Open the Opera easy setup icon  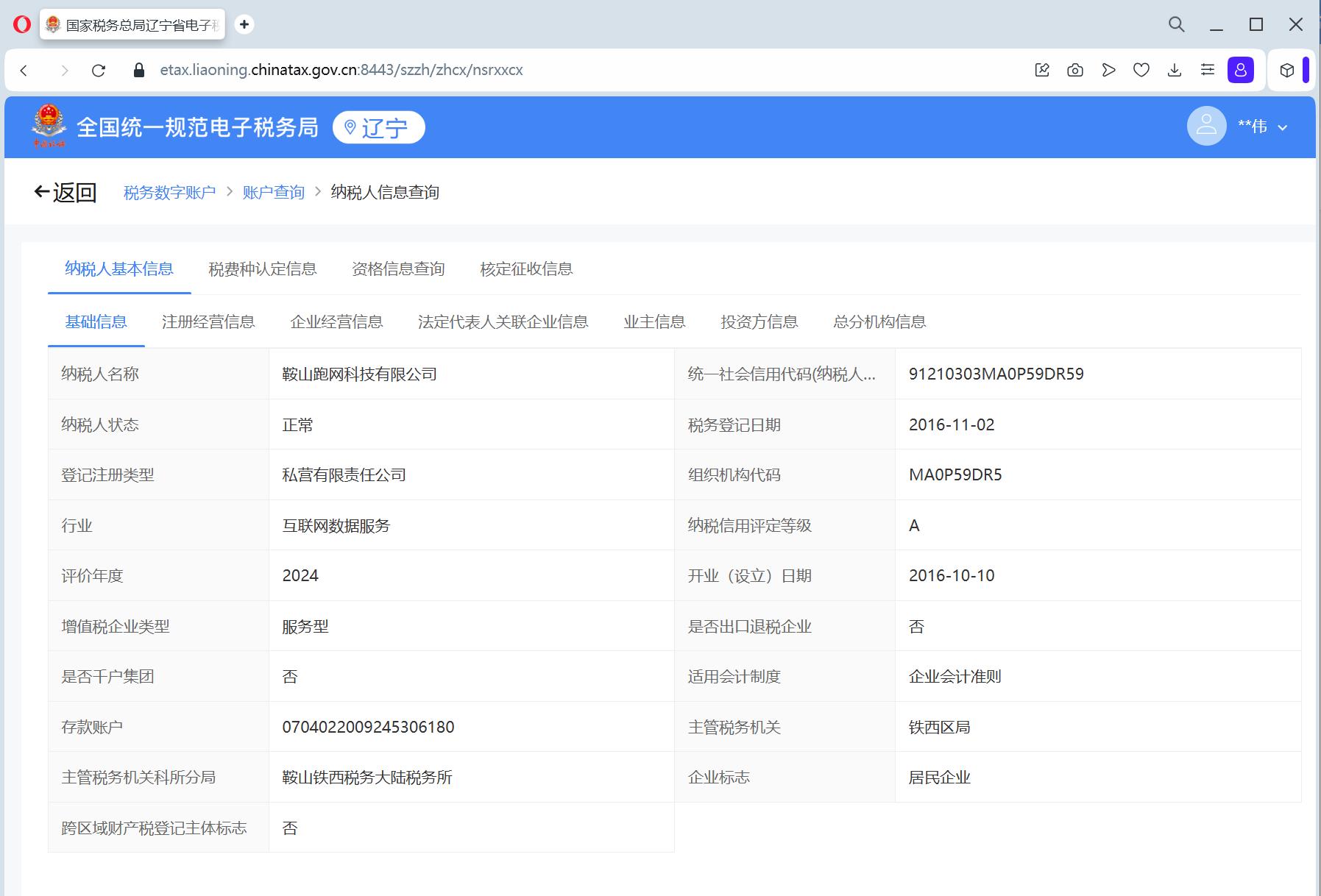pyautogui.click(x=1208, y=71)
